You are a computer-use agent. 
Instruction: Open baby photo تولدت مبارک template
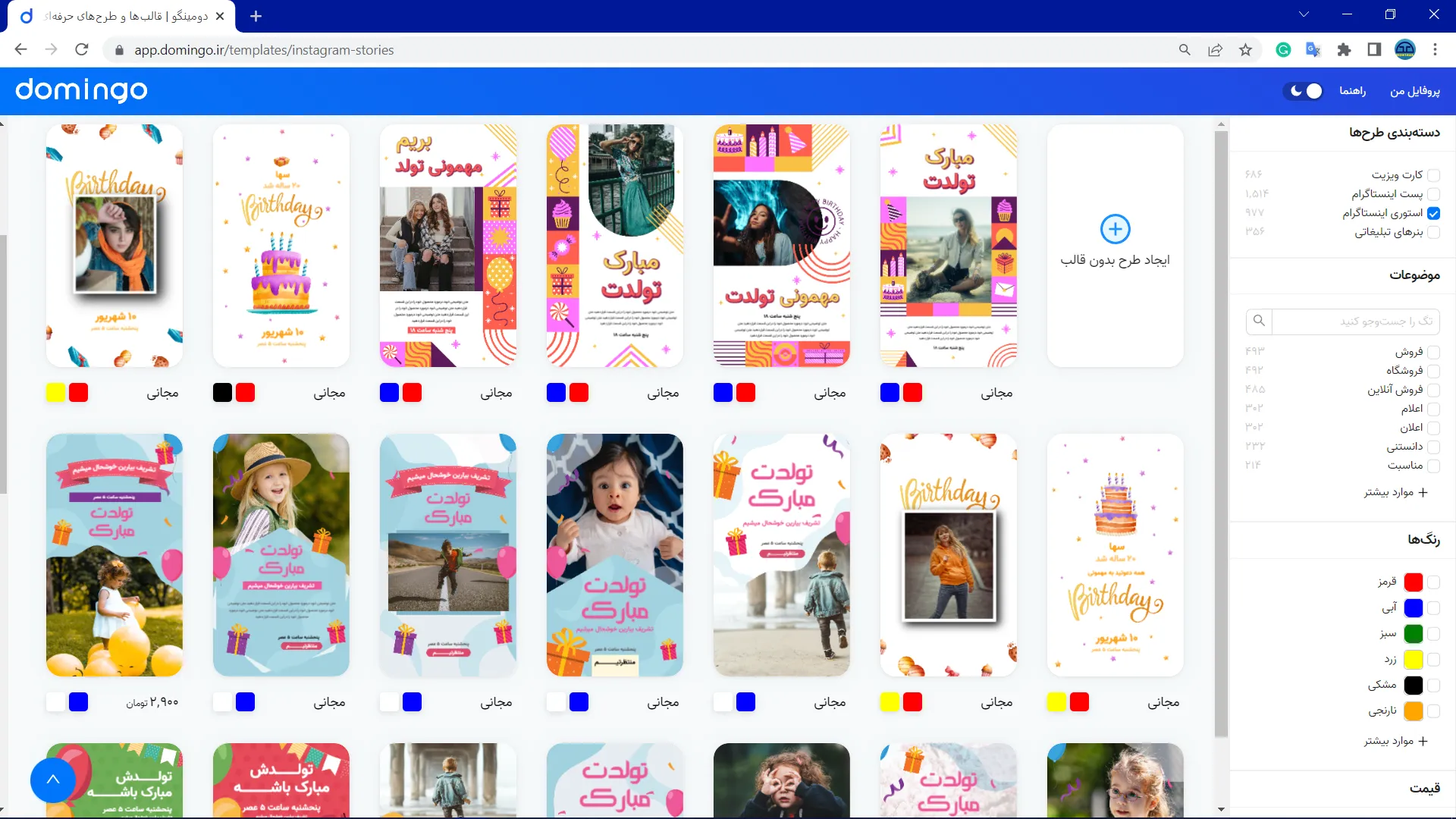(614, 555)
